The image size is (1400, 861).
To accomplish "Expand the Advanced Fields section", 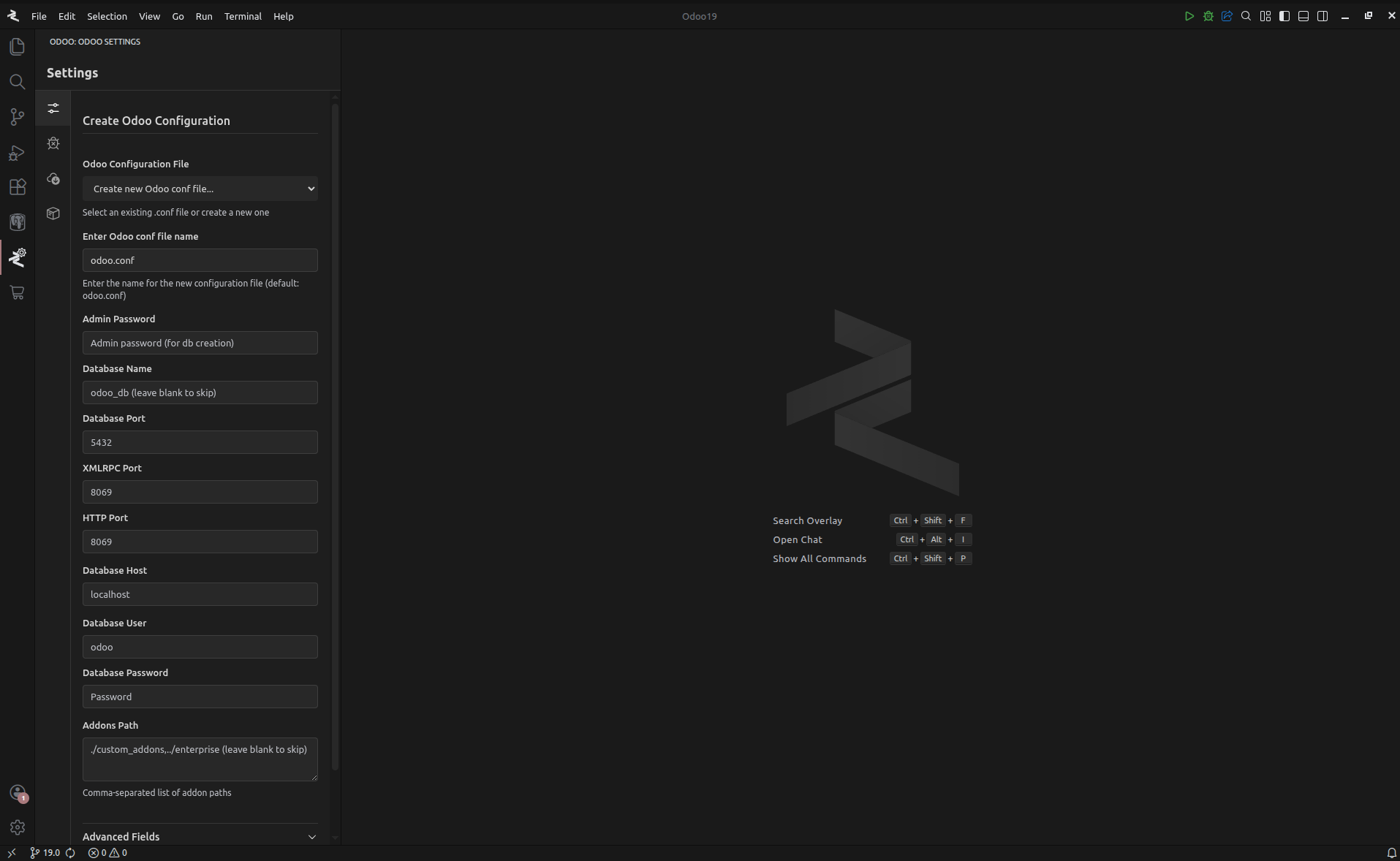I will (200, 837).
